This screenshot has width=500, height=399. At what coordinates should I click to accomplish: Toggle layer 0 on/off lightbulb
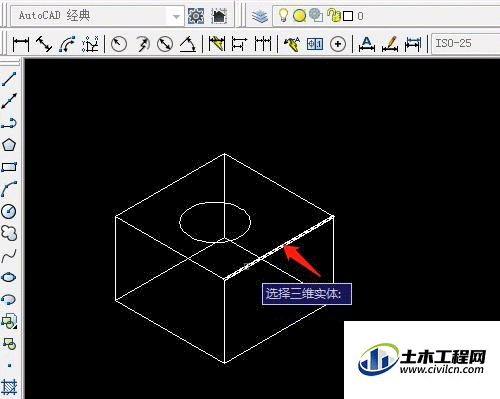(x=283, y=15)
